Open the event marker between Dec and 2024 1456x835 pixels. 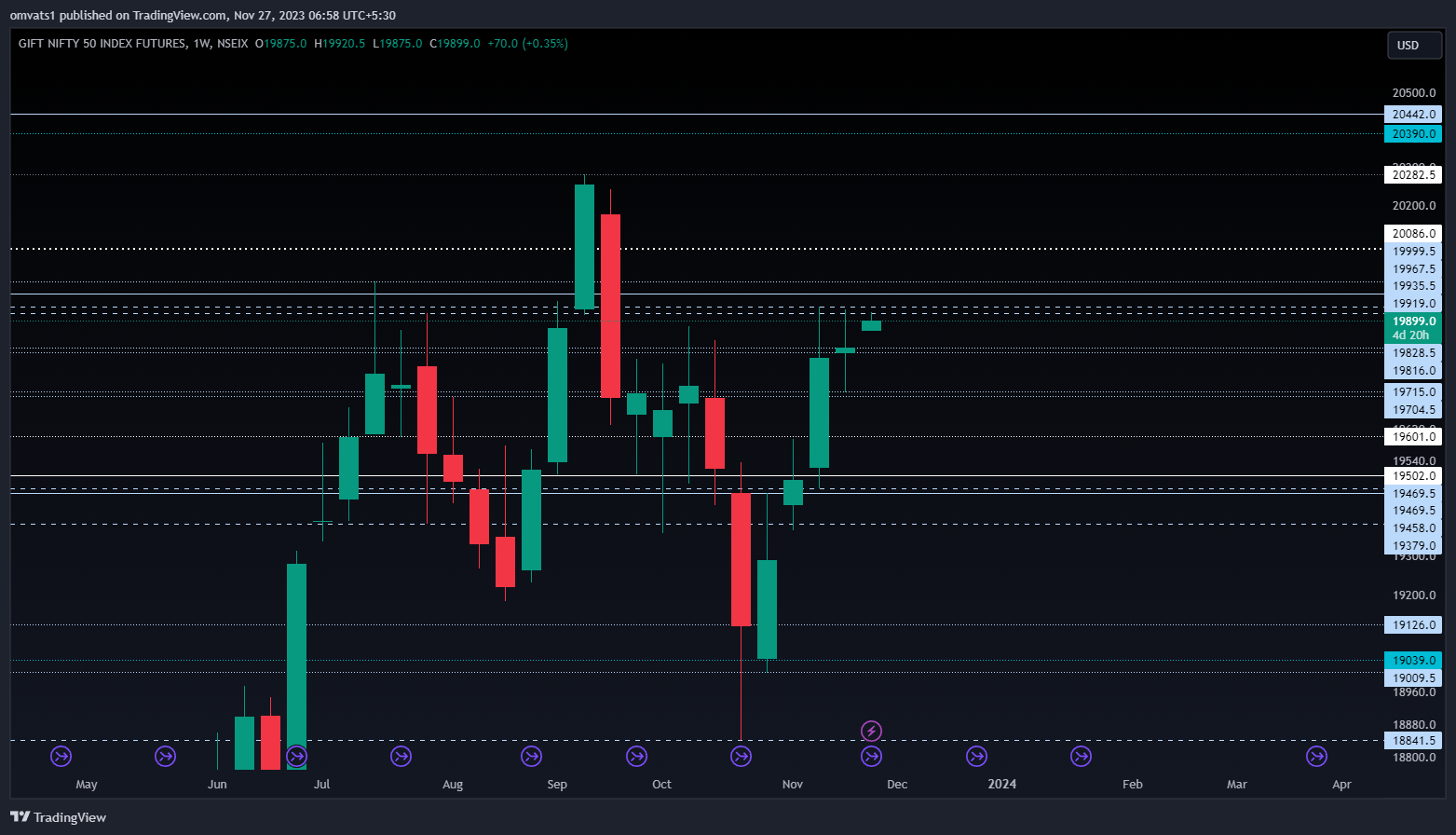click(x=976, y=756)
